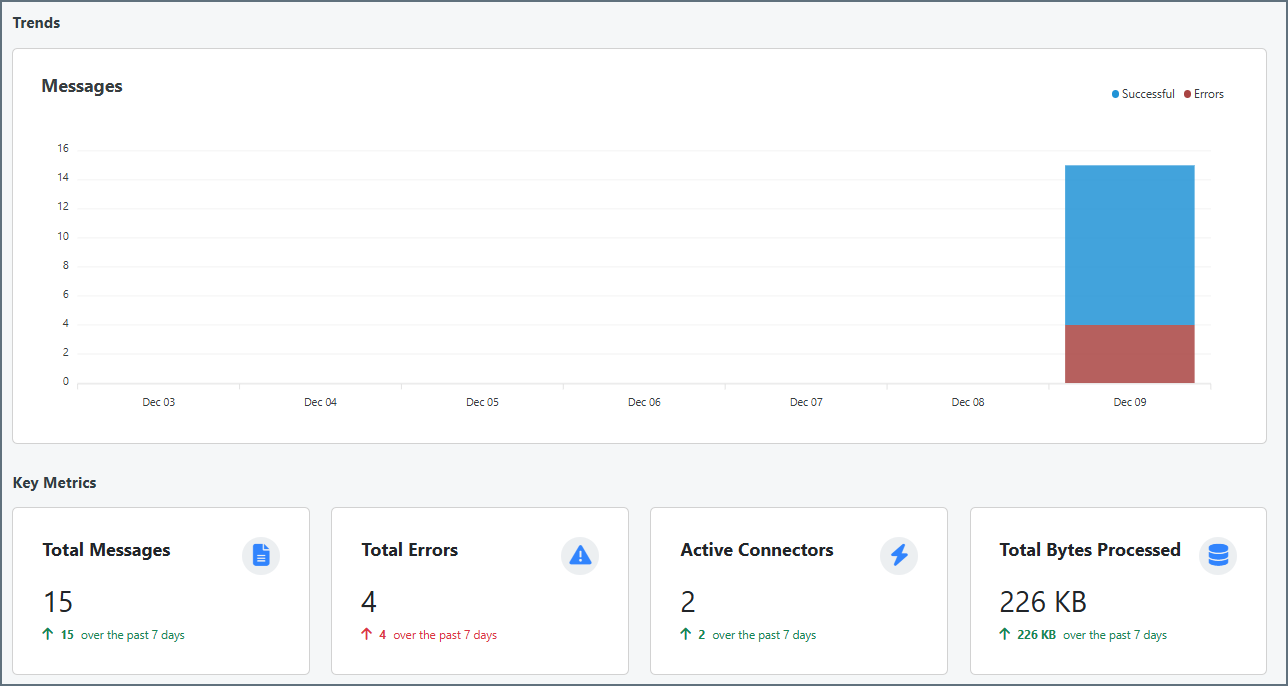The width and height of the screenshot is (1288, 686).
Task: Click the Messages chart title
Action: [x=82, y=86]
